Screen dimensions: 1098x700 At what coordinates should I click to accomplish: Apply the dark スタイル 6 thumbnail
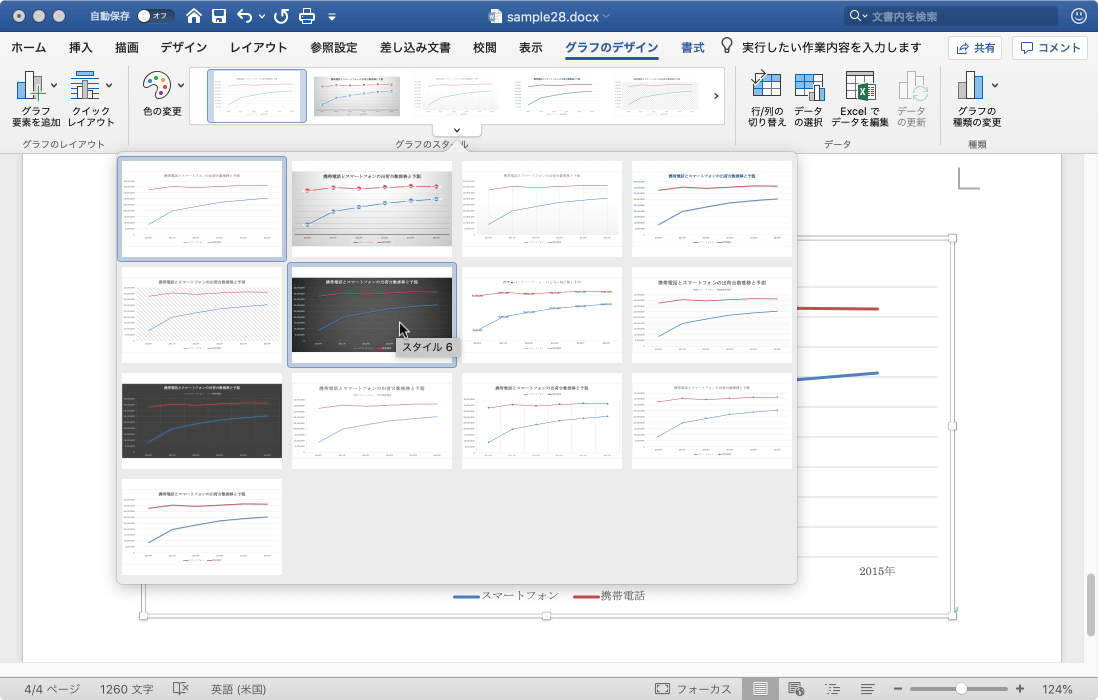tap(372, 315)
